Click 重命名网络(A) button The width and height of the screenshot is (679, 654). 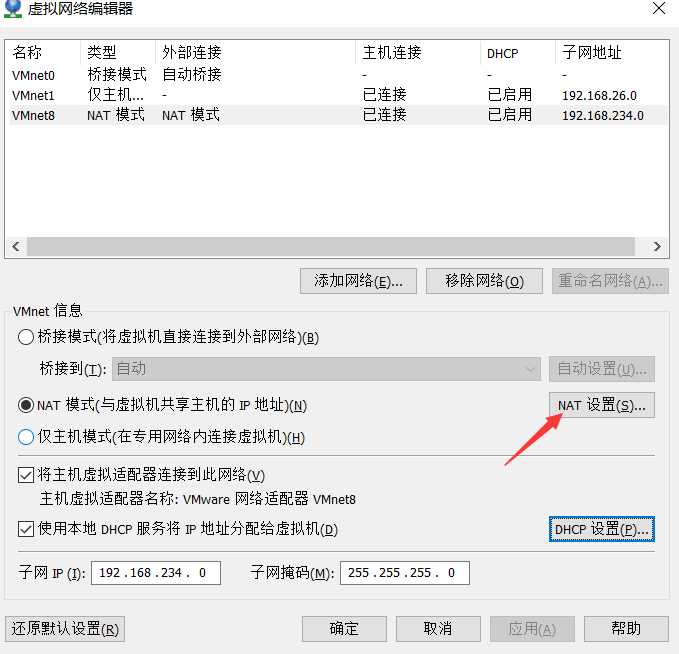(x=610, y=281)
